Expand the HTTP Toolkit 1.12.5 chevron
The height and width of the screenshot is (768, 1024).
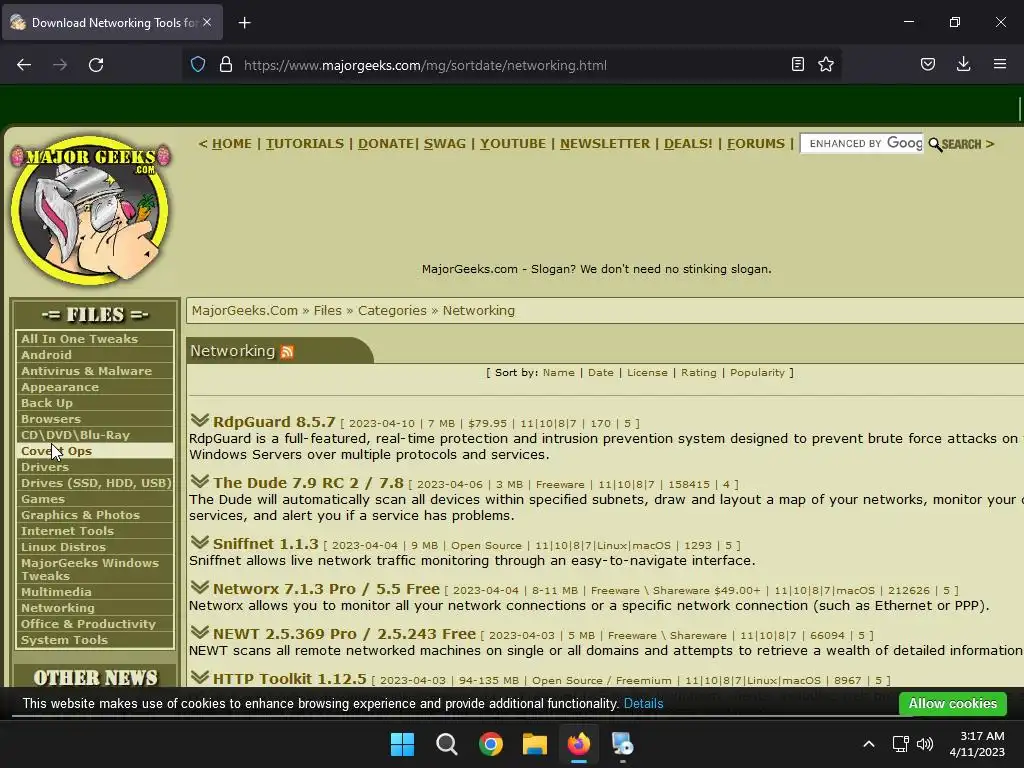200,677
